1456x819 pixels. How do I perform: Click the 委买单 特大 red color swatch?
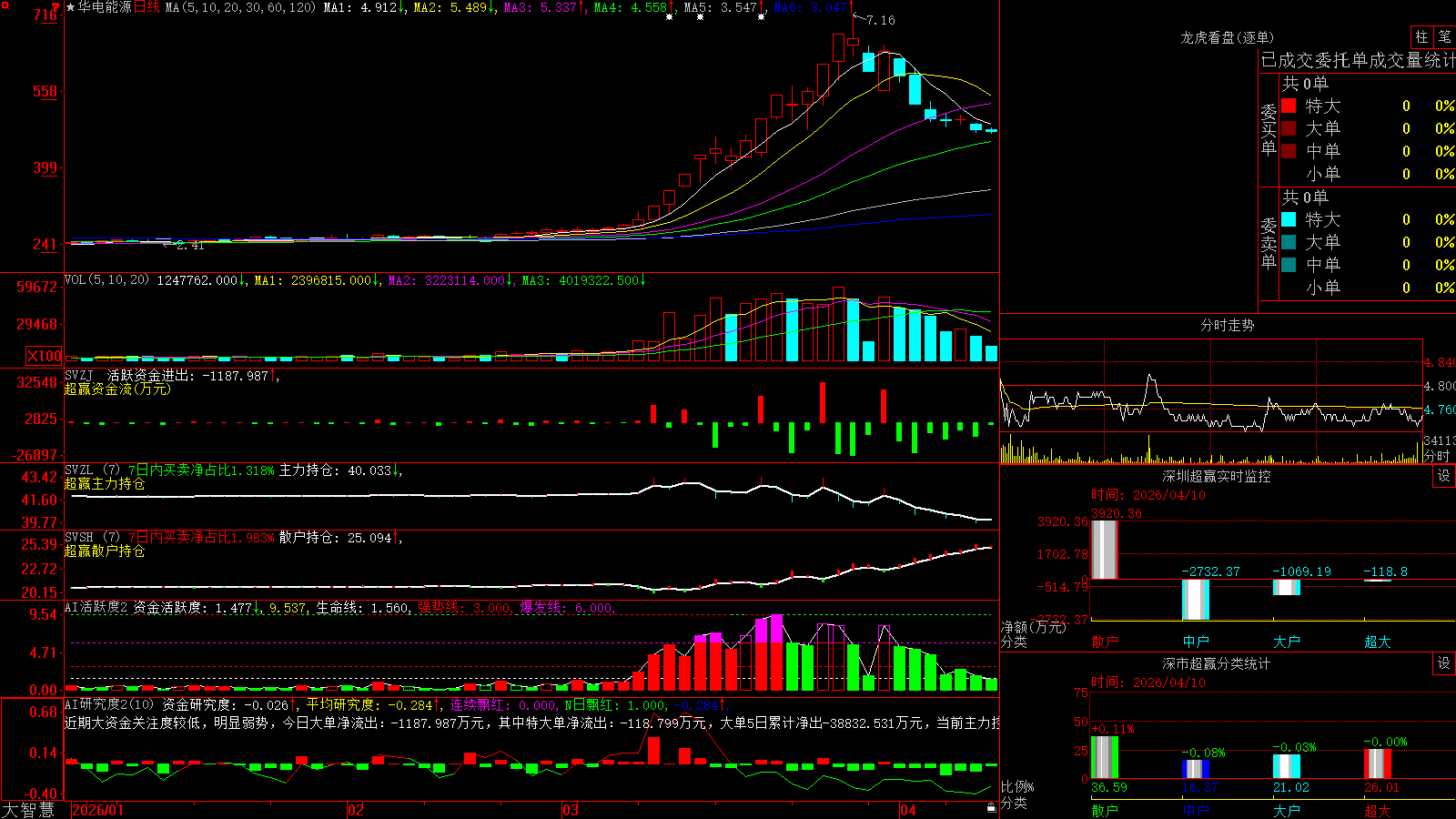[x=1289, y=106]
